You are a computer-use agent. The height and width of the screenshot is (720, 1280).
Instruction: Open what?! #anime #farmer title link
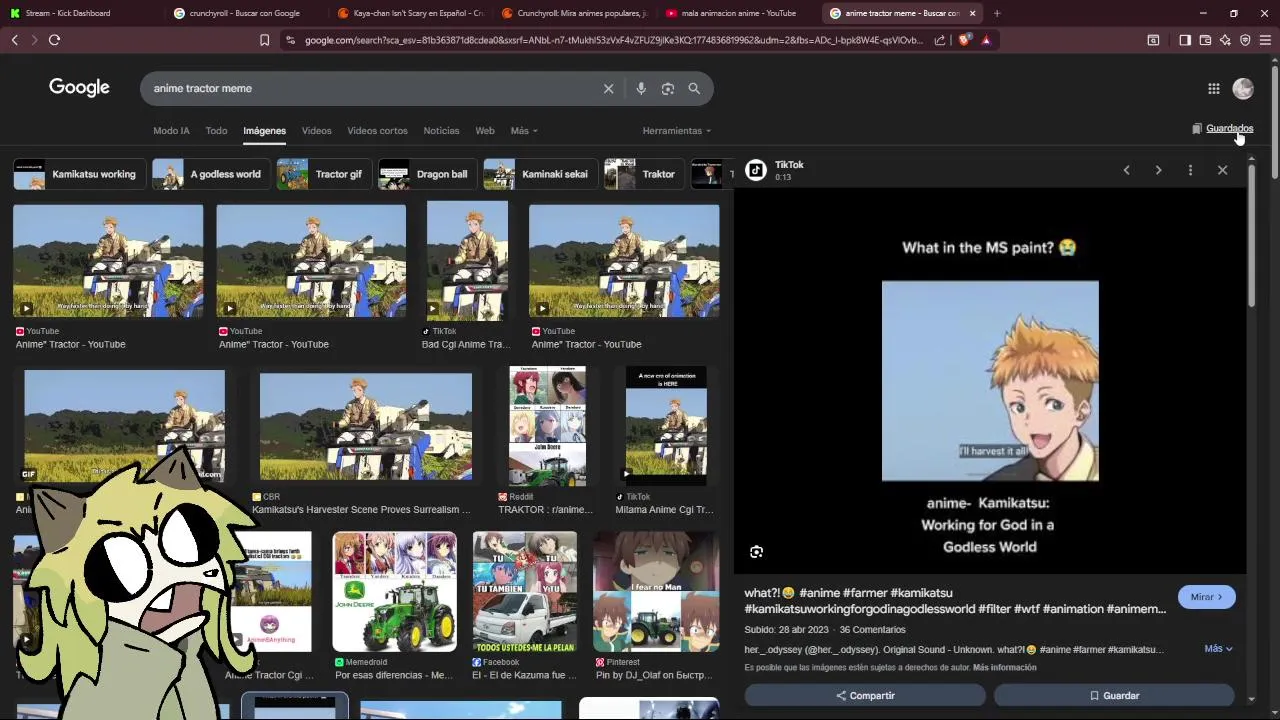955,601
